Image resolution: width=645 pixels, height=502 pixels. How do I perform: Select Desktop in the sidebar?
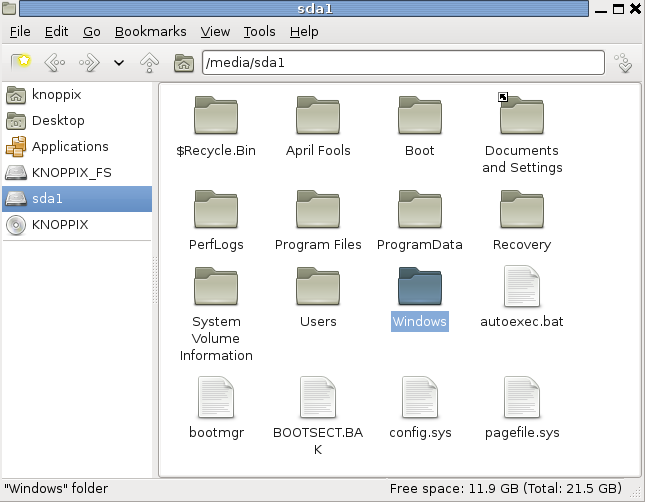pos(77,121)
